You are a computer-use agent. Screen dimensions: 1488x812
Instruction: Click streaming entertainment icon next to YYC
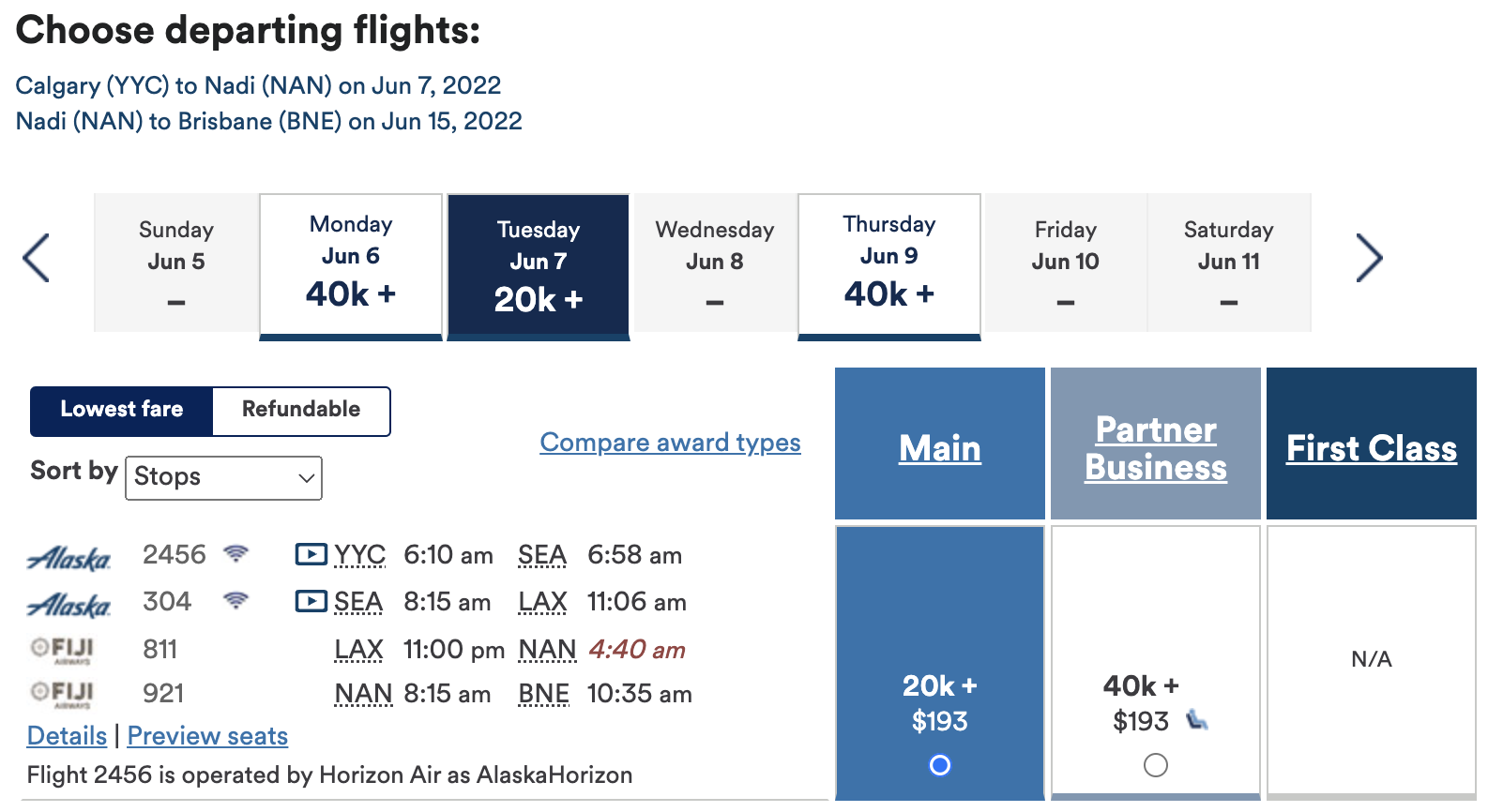(x=311, y=554)
